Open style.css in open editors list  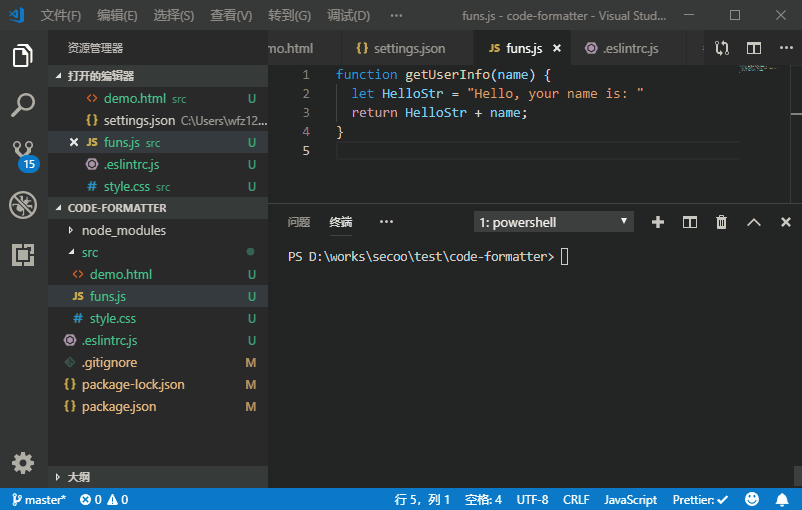[158, 186]
